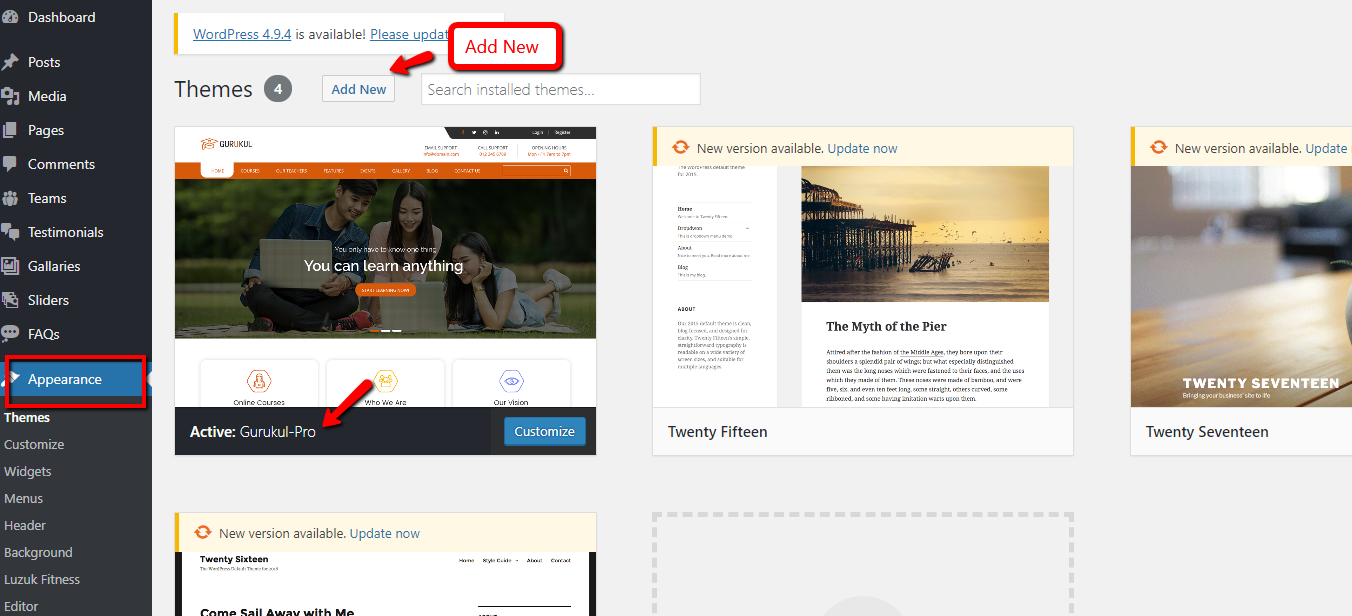Select the Twenty Fifteen theme screenshot

(863, 286)
